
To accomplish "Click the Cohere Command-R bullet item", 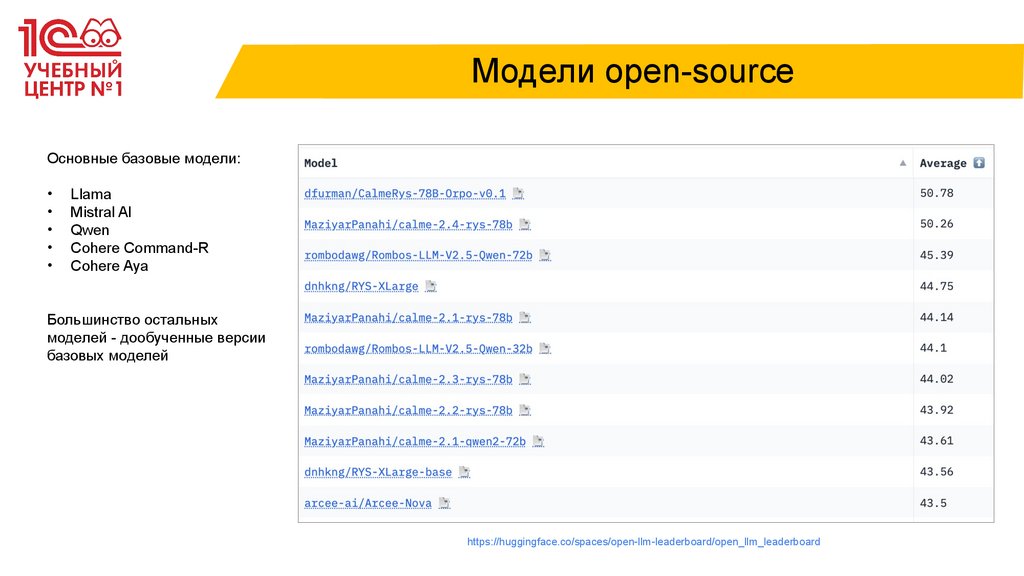I will (139, 248).
